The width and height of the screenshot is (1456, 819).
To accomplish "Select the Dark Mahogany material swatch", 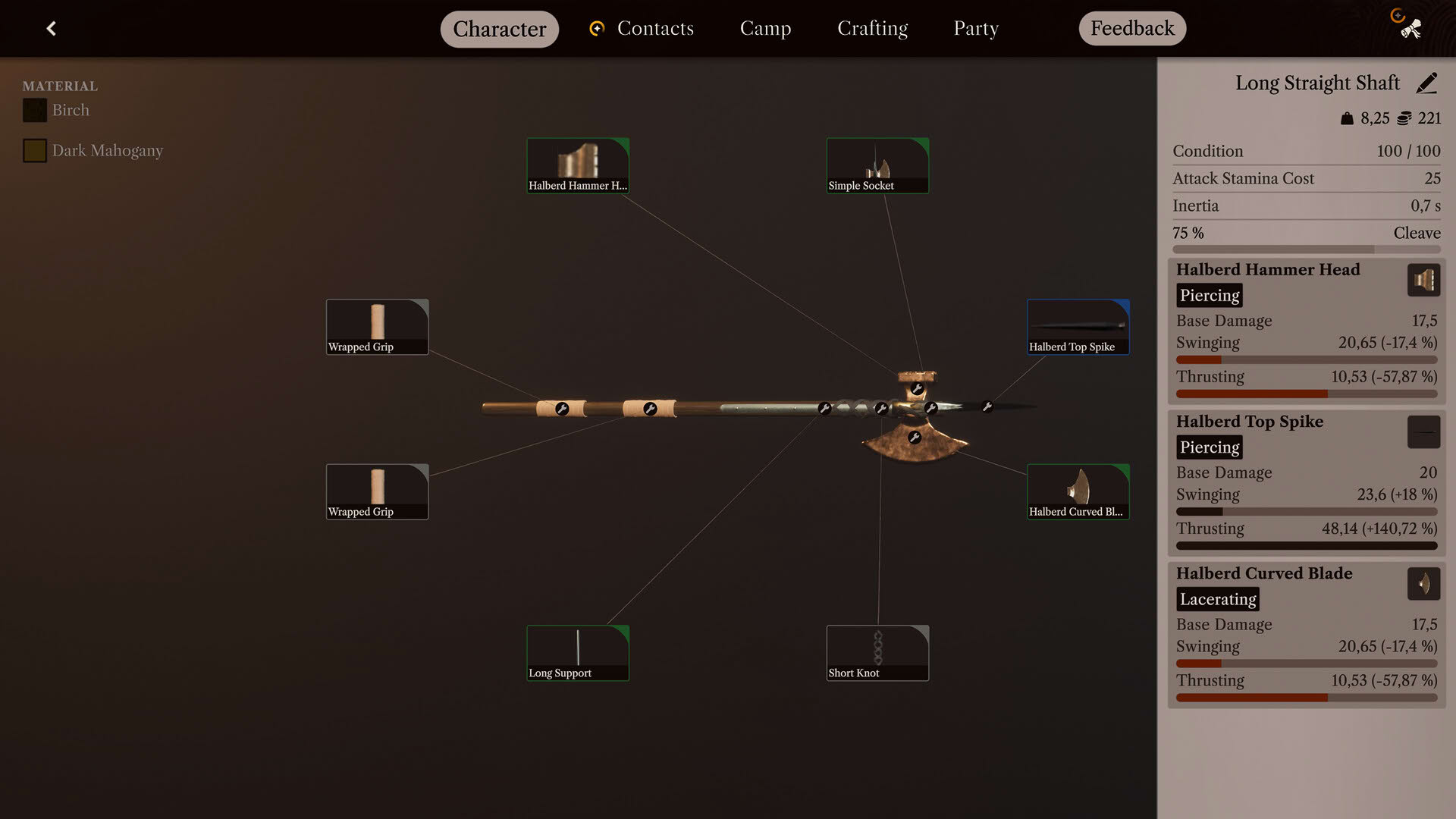I will point(34,151).
